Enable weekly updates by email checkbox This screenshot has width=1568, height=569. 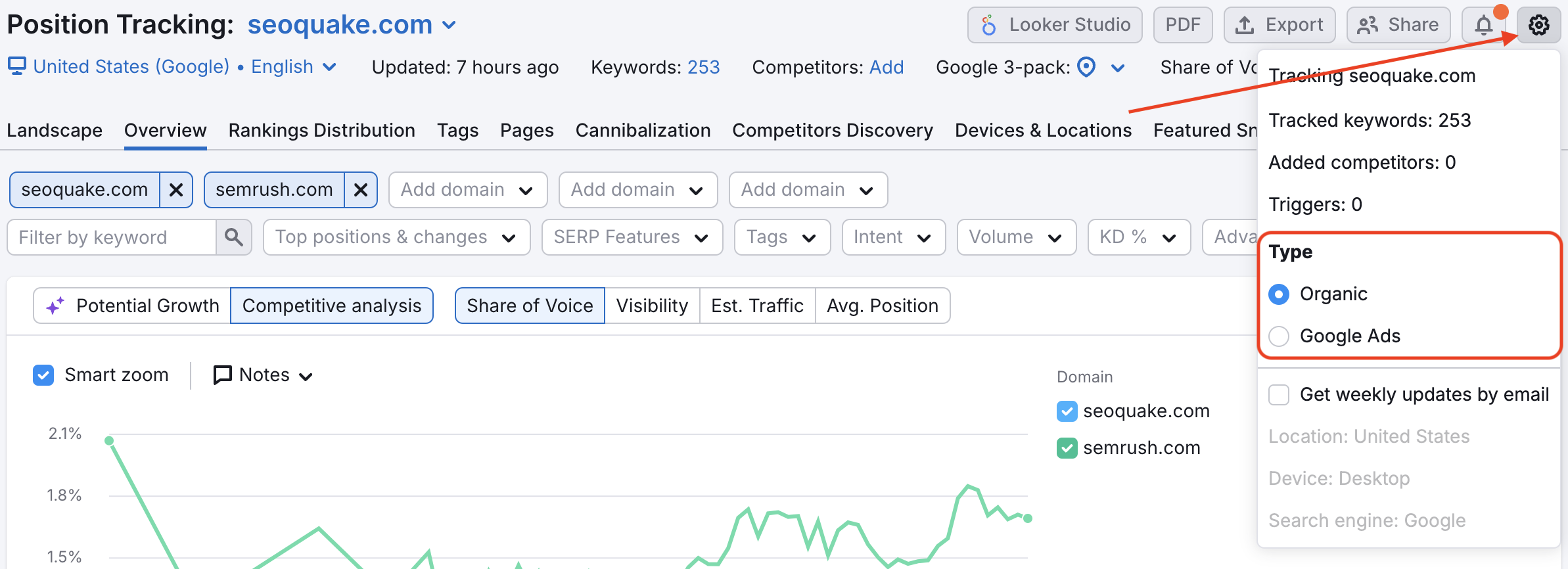coord(1279,395)
